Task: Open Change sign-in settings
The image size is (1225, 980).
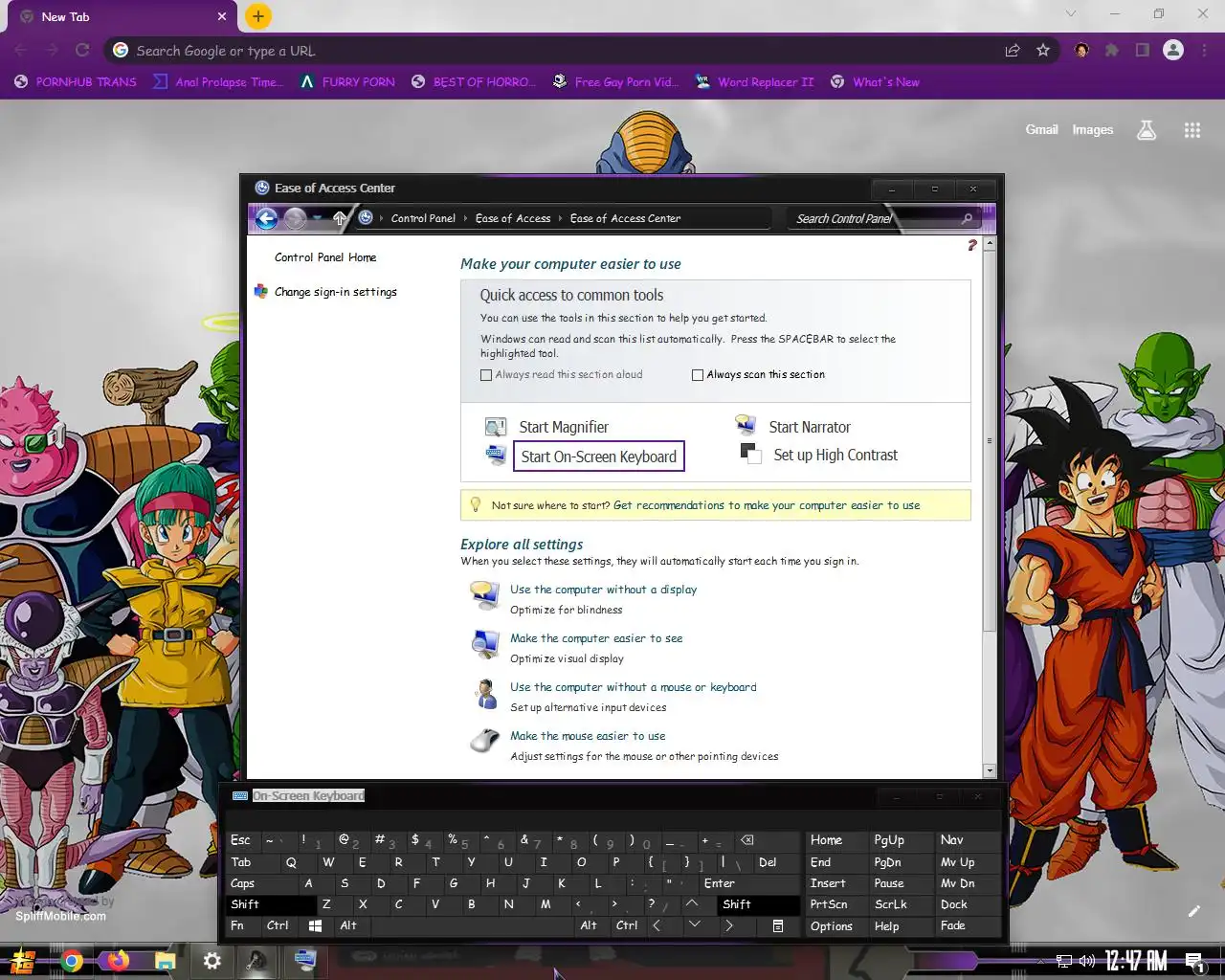Action: click(x=336, y=292)
